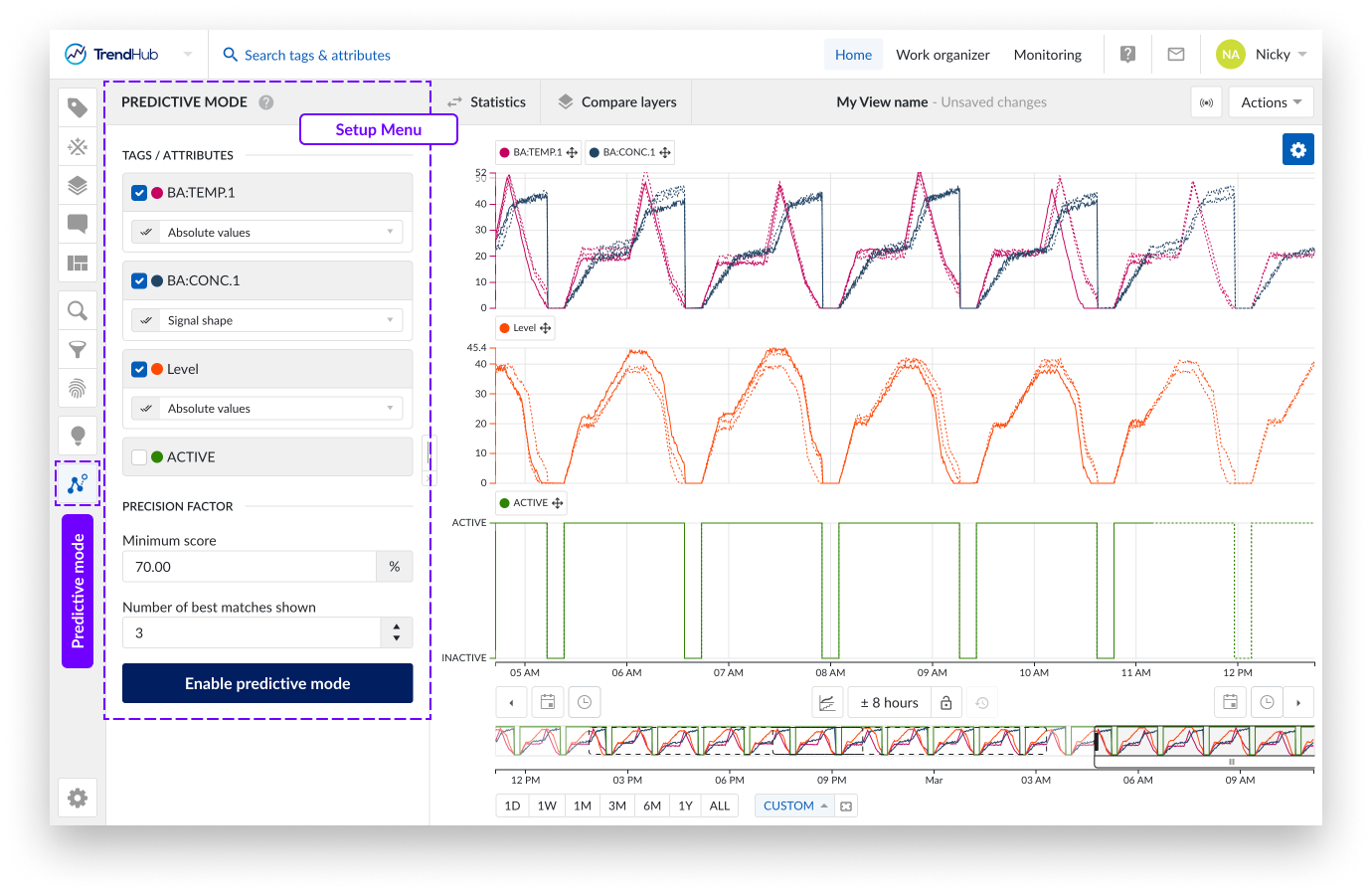Click Enable predictive mode button
Viewport: 1372px width, 895px height.
click(x=267, y=683)
